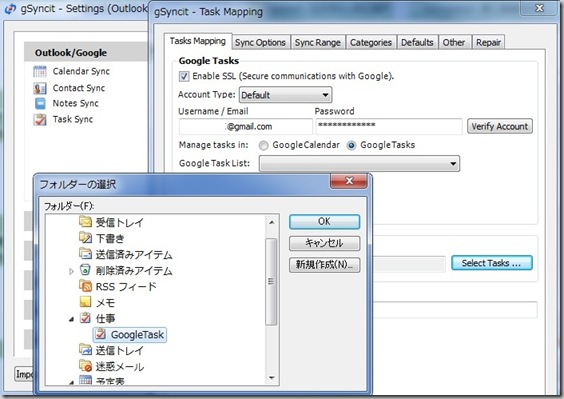The image size is (564, 399).
Task: Select the メモ folder name
Action: click(x=105, y=303)
